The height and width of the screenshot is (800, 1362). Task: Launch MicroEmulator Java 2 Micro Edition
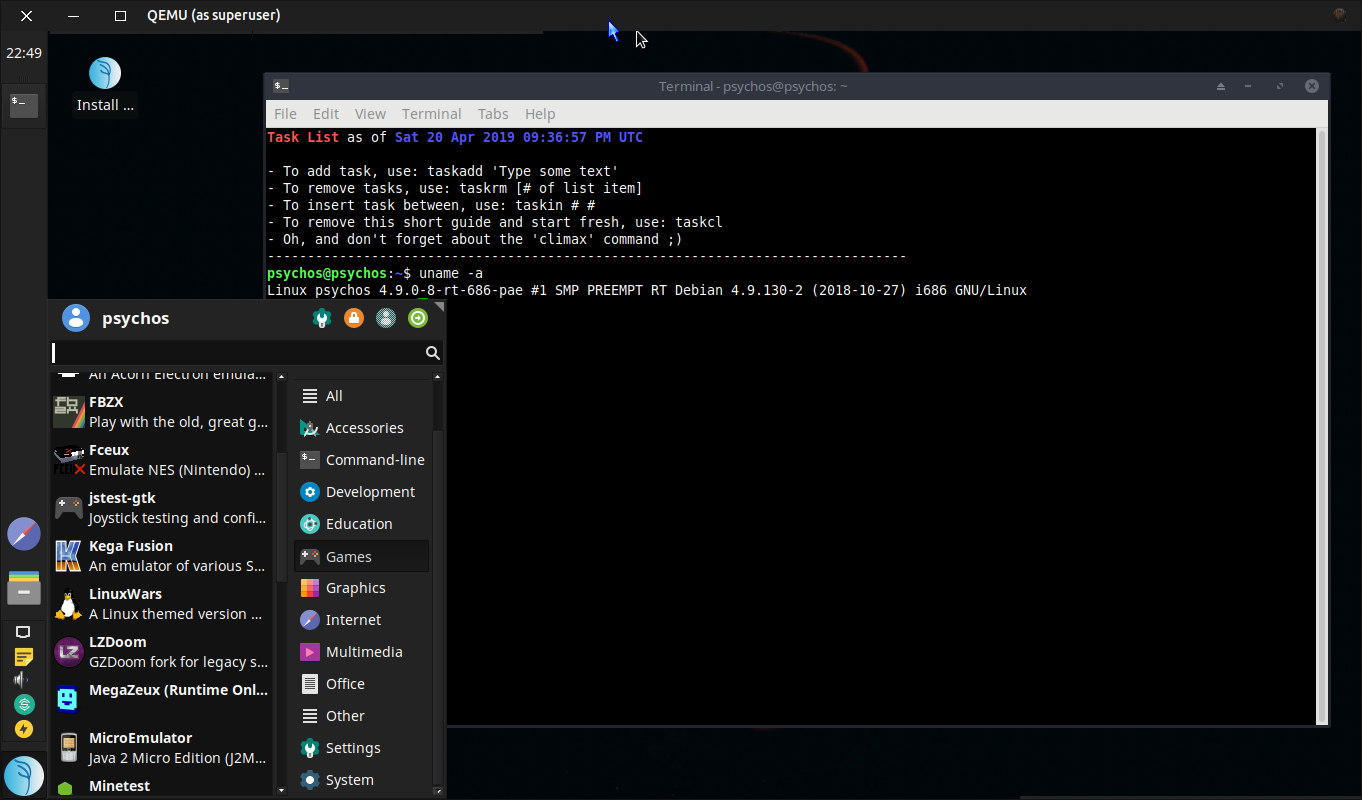(x=160, y=748)
